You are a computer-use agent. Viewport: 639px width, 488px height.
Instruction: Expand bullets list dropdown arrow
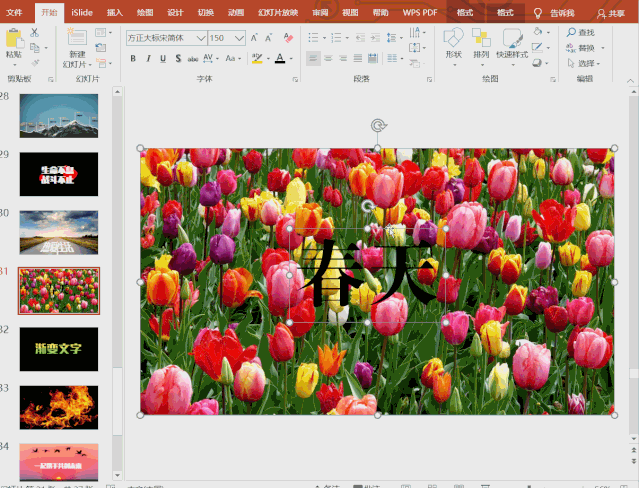pyautogui.click(x=324, y=38)
